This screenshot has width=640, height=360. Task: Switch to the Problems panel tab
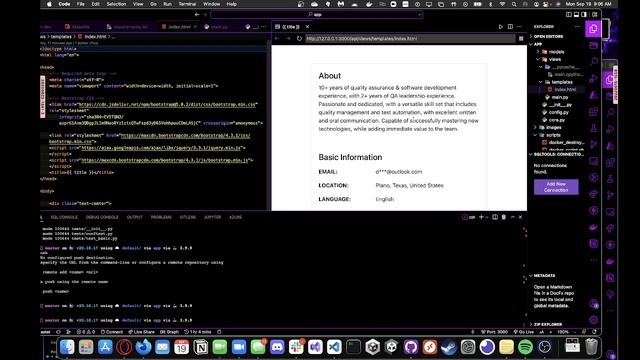pyautogui.click(x=161, y=217)
